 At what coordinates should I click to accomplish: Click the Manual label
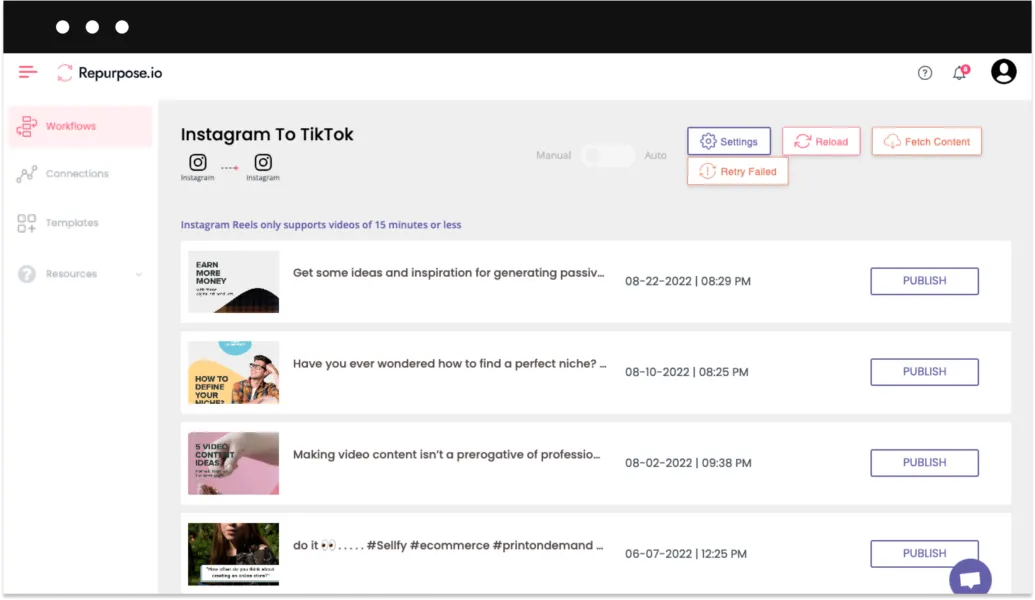point(553,156)
